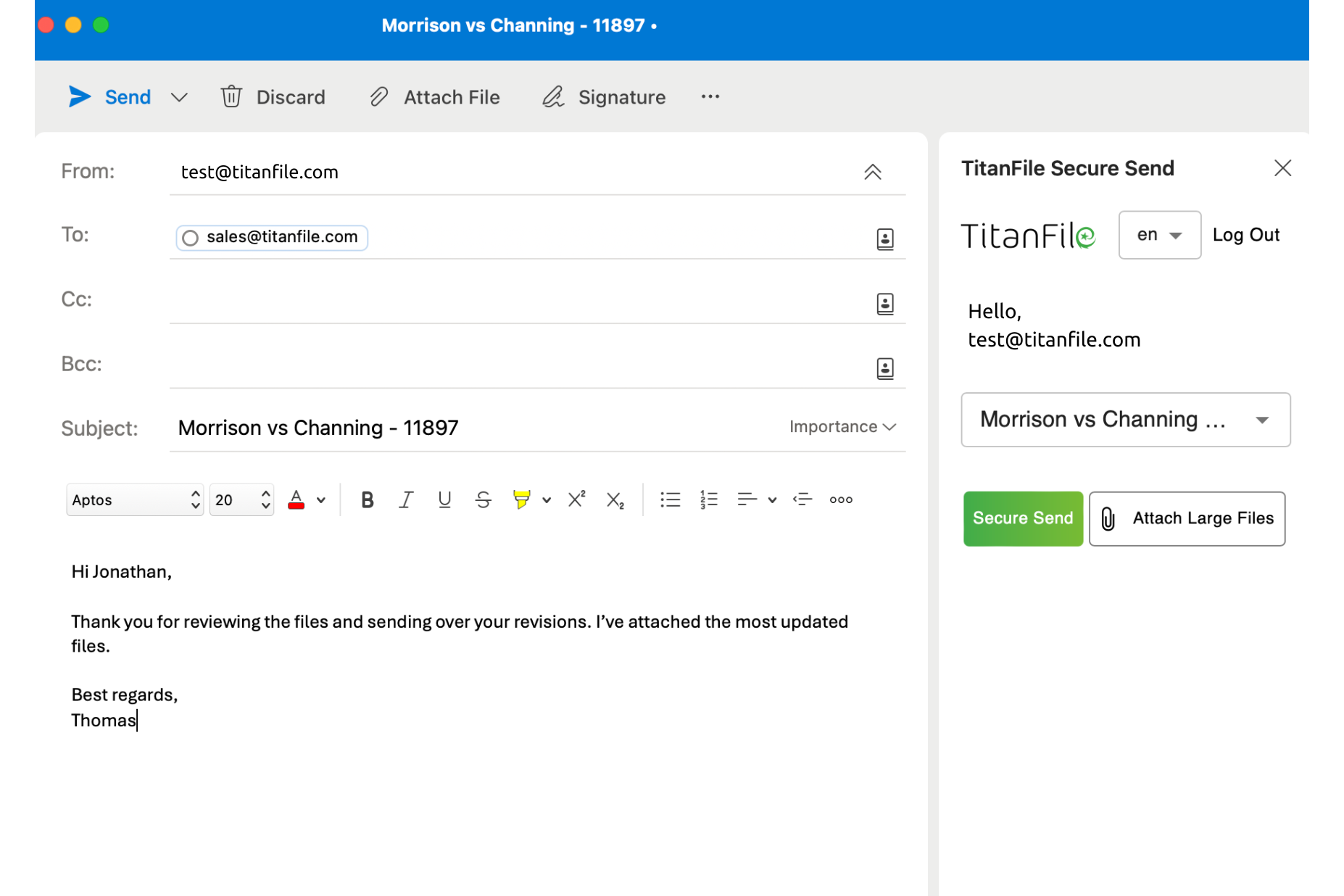Open the highlight color dropdown arrow
Viewport: 1344px width, 896px height.
547,499
